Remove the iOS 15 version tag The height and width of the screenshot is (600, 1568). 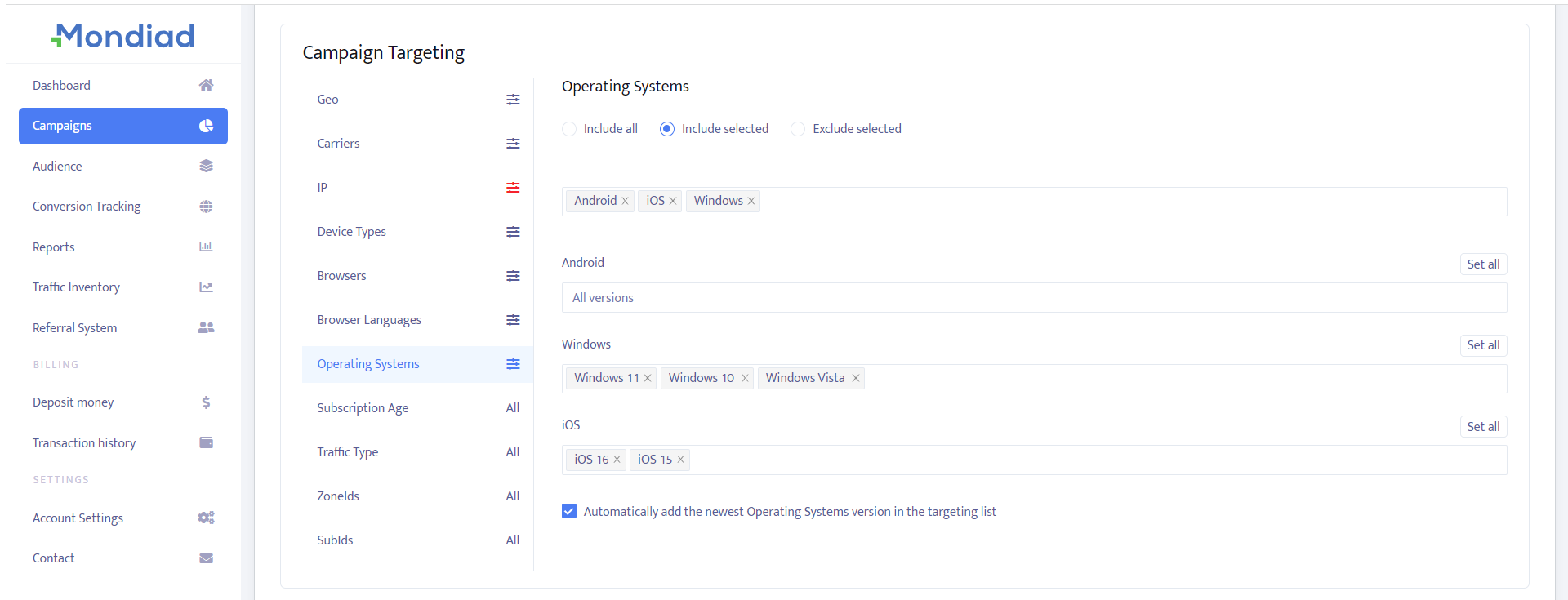[680, 460]
